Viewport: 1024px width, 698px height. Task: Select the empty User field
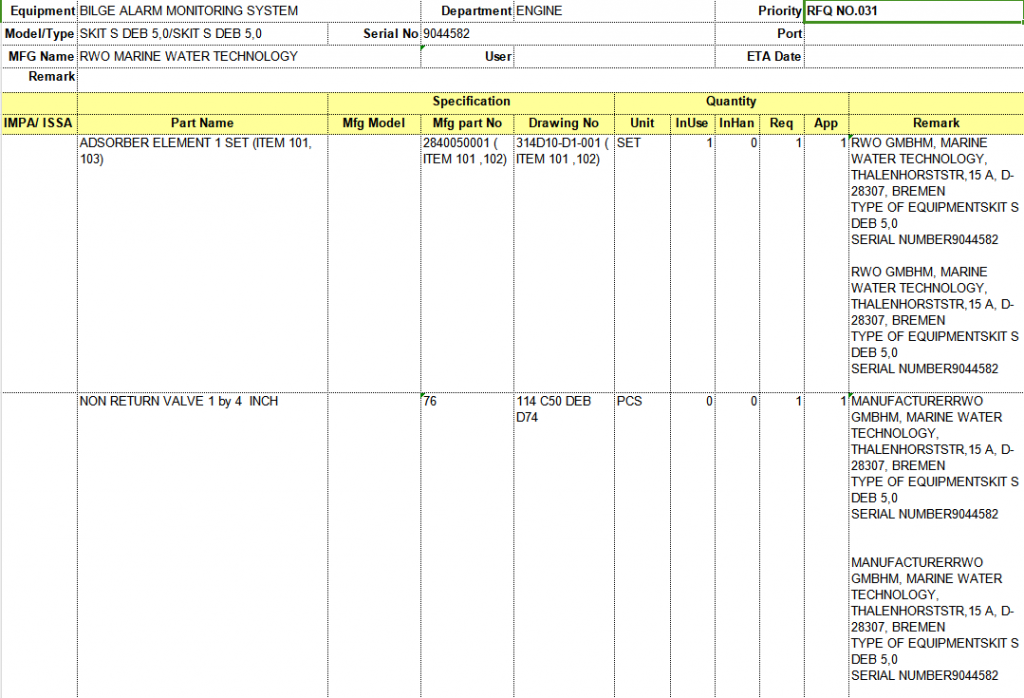point(612,56)
